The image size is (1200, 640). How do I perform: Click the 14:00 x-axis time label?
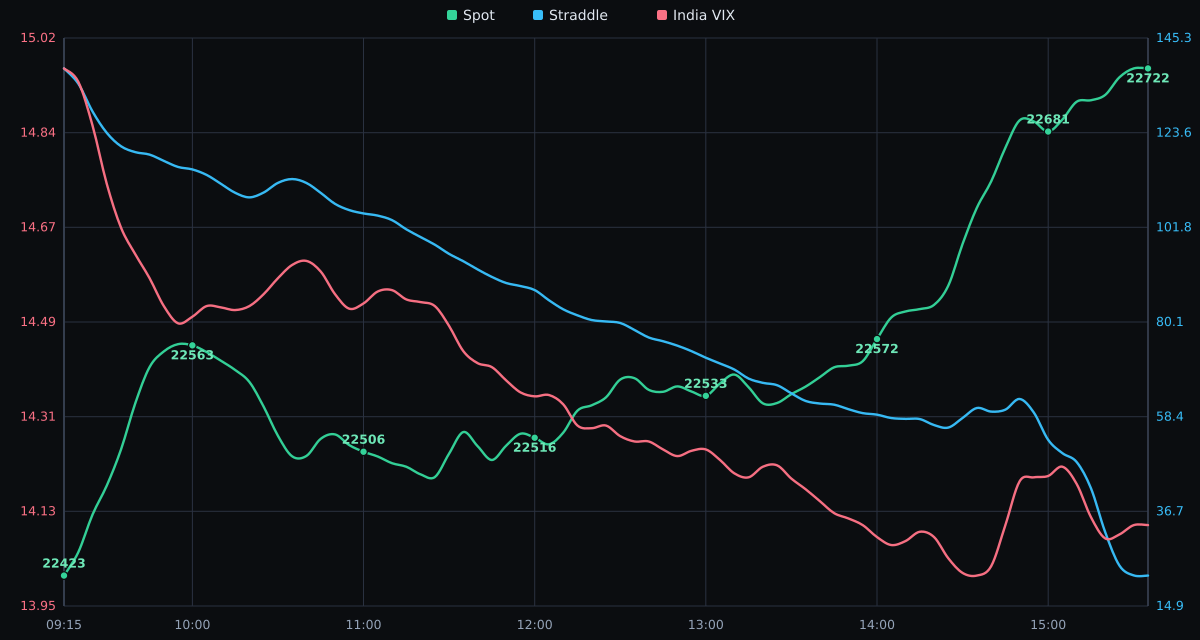(x=877, y=625)
